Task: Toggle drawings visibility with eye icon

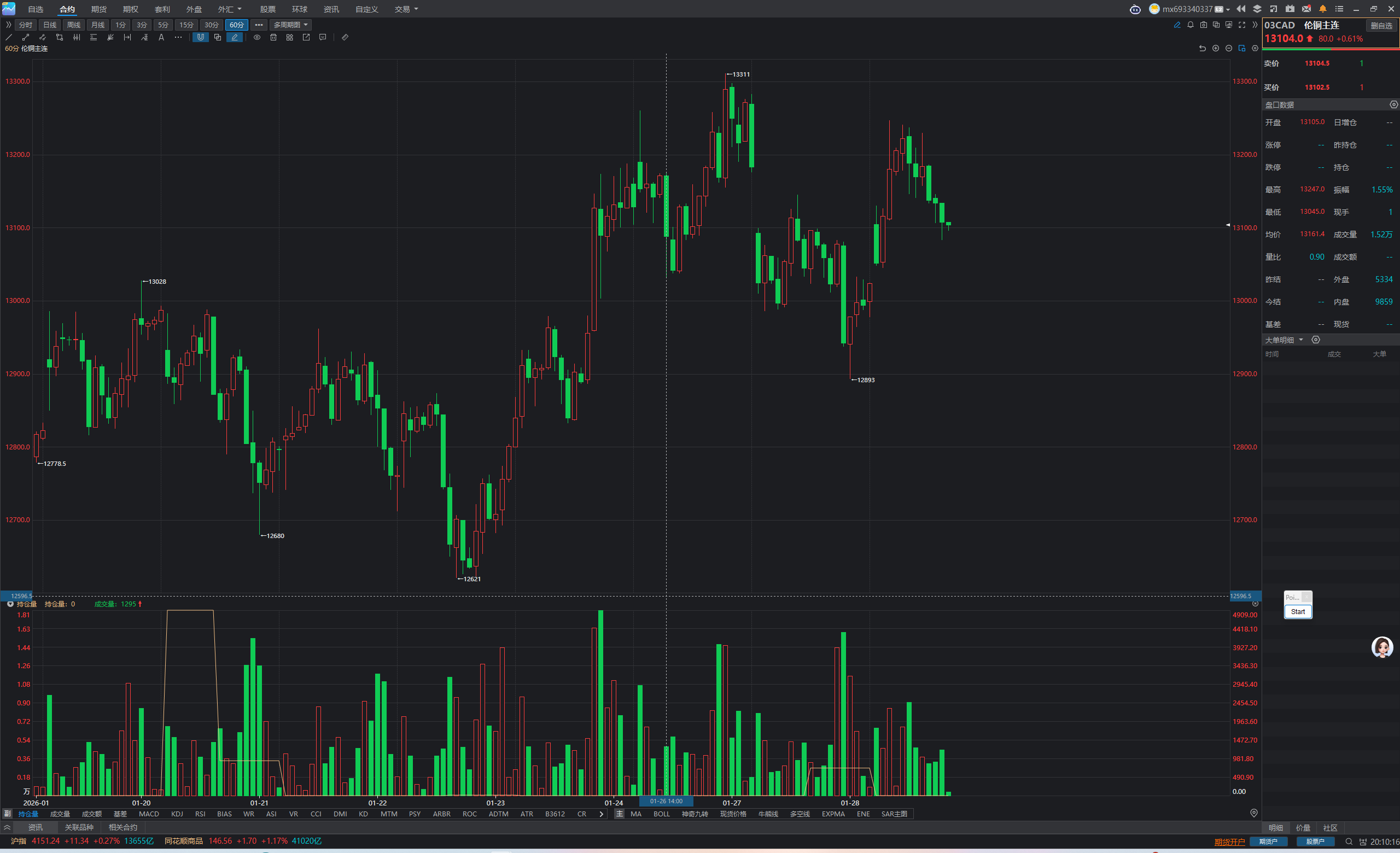Action: click(257, 38)
